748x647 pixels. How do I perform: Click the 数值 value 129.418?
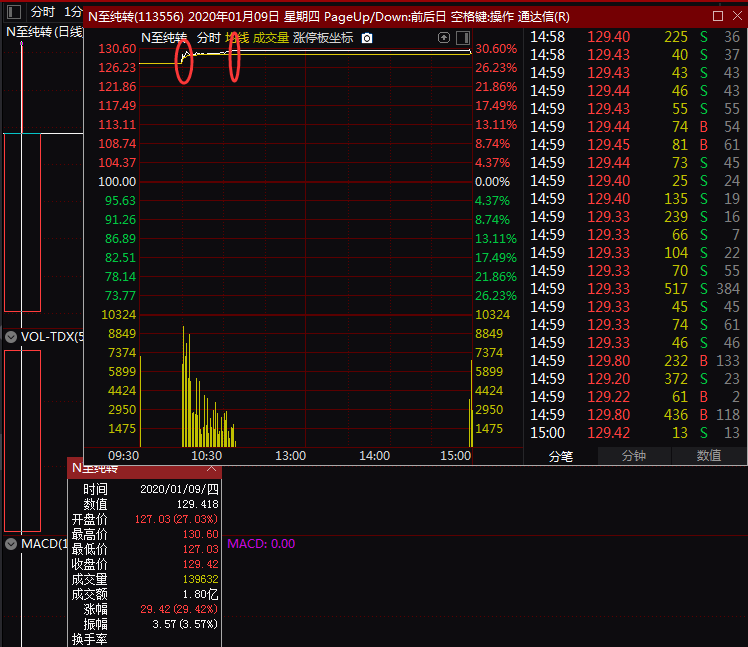tap(197, 504)
